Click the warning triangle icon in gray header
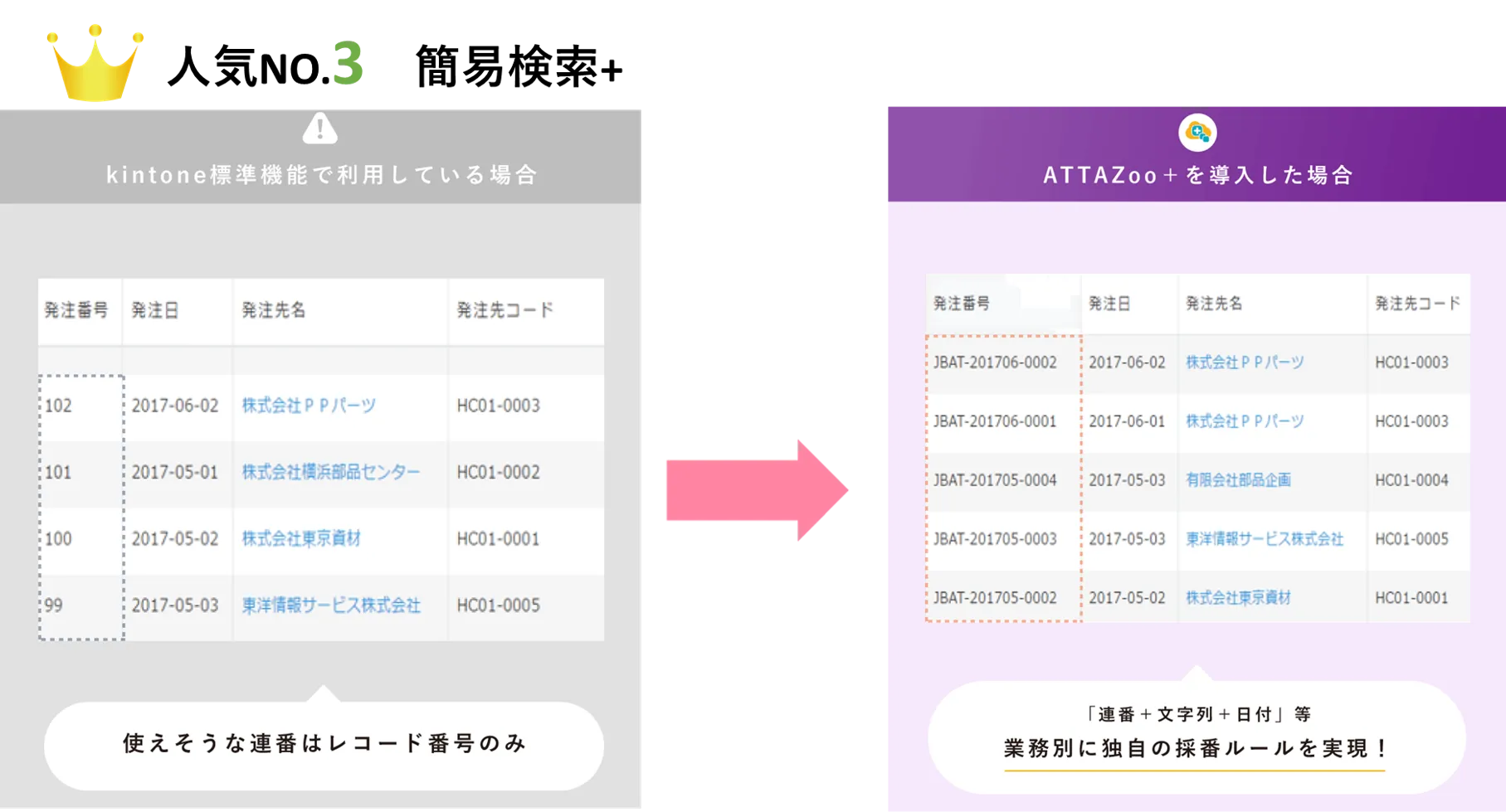Viewport: 1506px width, 812px height. pyautogui.click(x=319, y=129)
